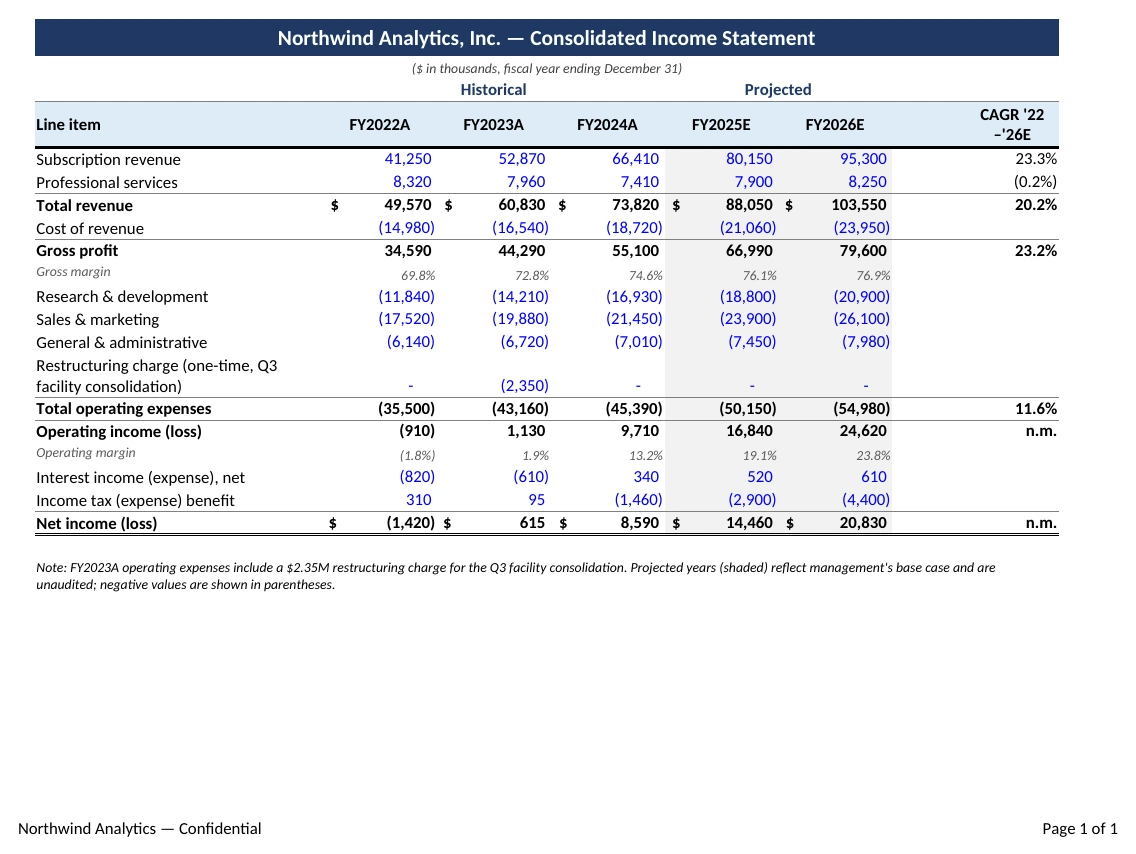Click the 'Page 1 of 1' footer
The width and height of the screenshot is (1136, 854).
click(1079, 829)
